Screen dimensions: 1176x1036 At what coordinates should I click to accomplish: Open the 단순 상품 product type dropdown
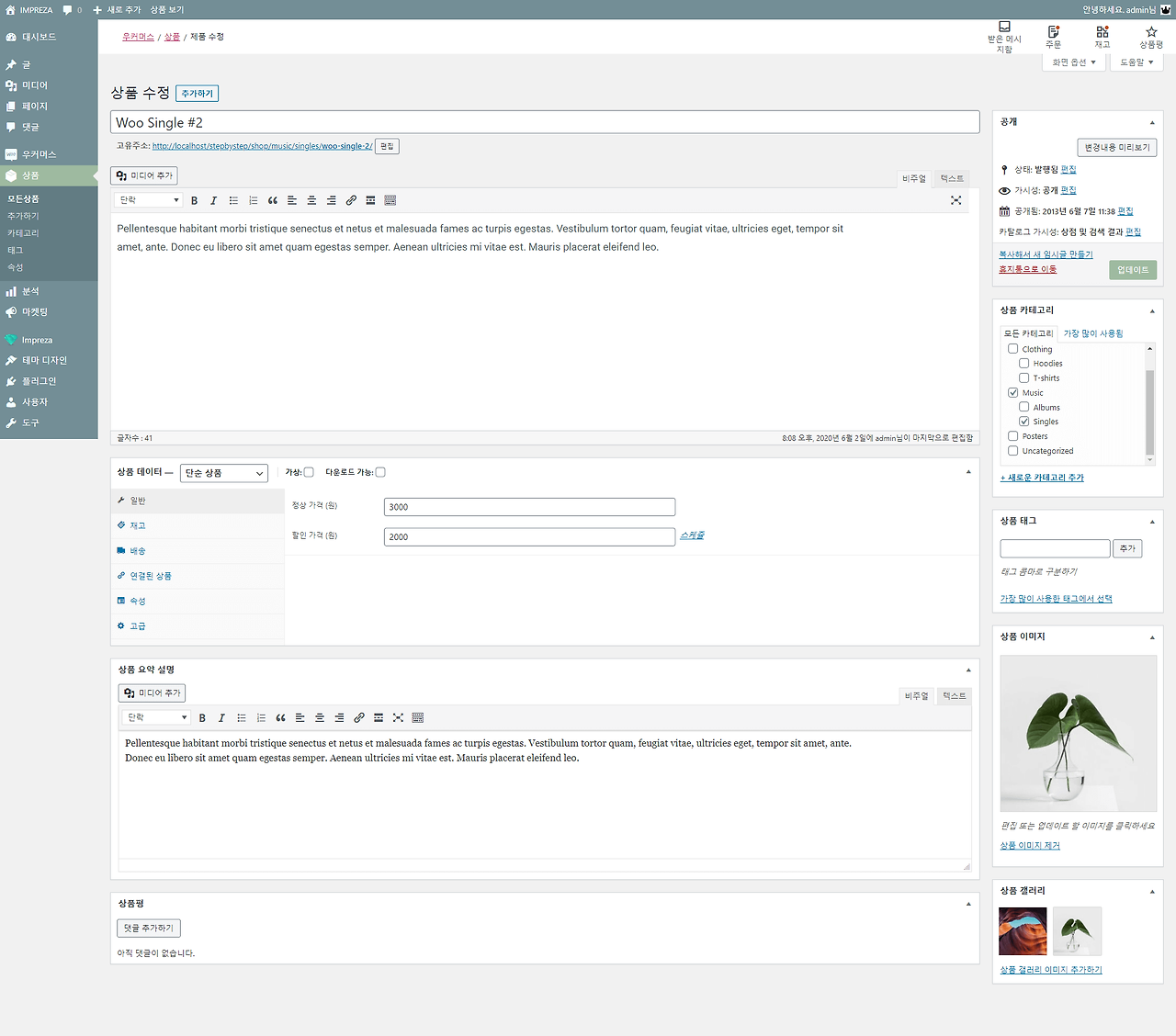[x=223, y=472]
